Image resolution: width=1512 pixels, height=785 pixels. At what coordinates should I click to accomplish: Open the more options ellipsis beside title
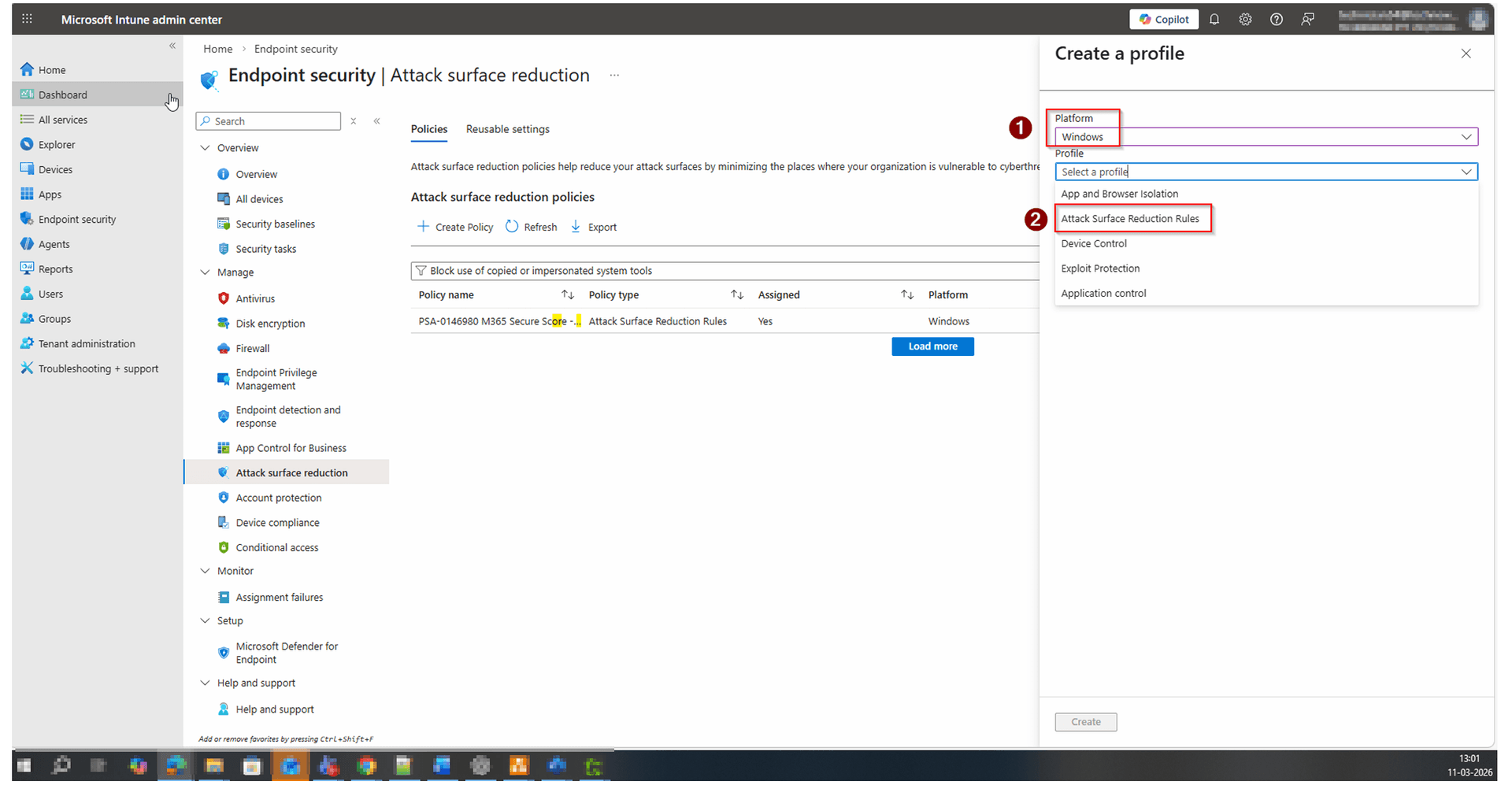pos(614,76)
